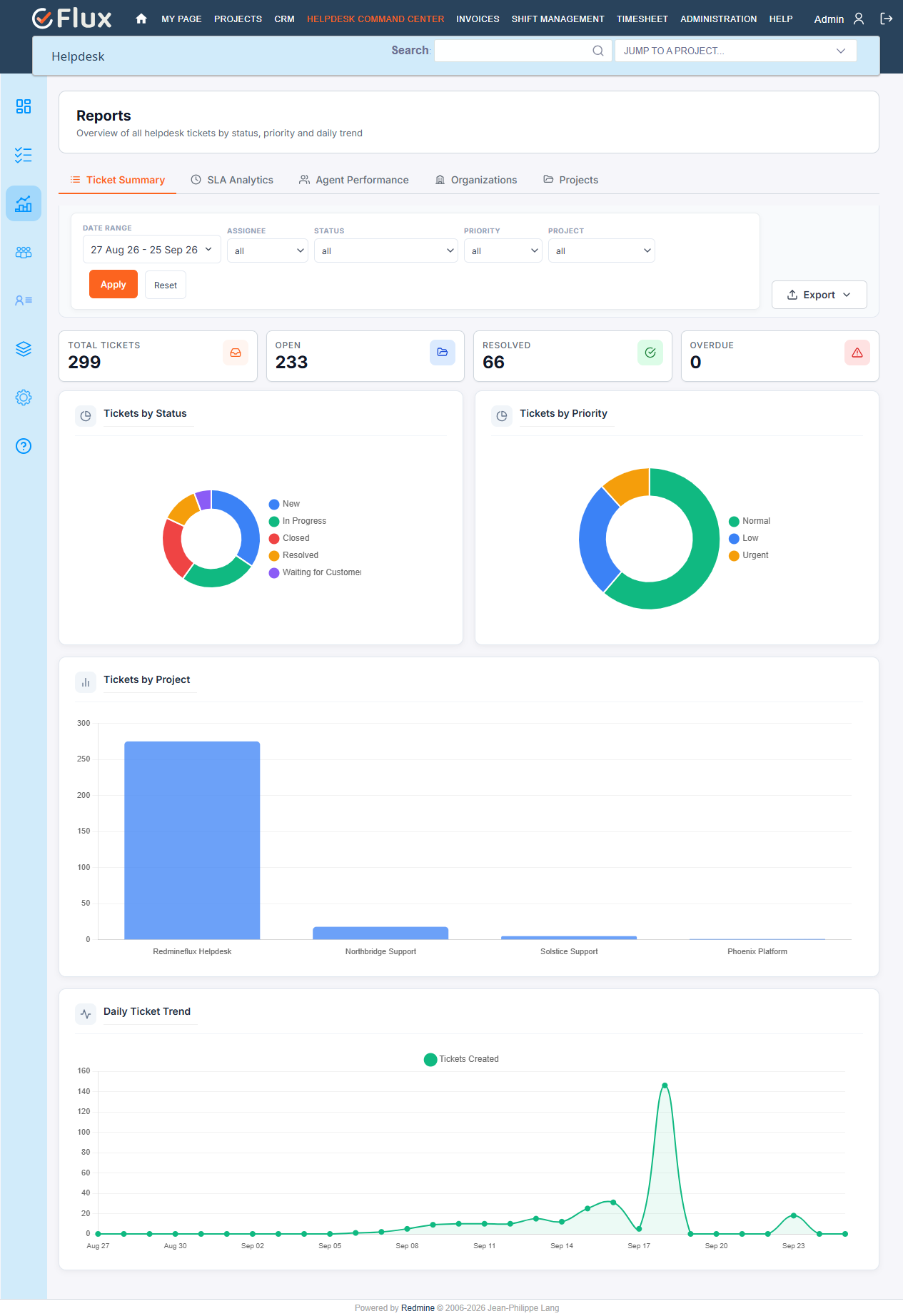This screenshot has width=903, height=1316.
Task: Switch to the Projects report tab
Action: (x=571, y=180)
